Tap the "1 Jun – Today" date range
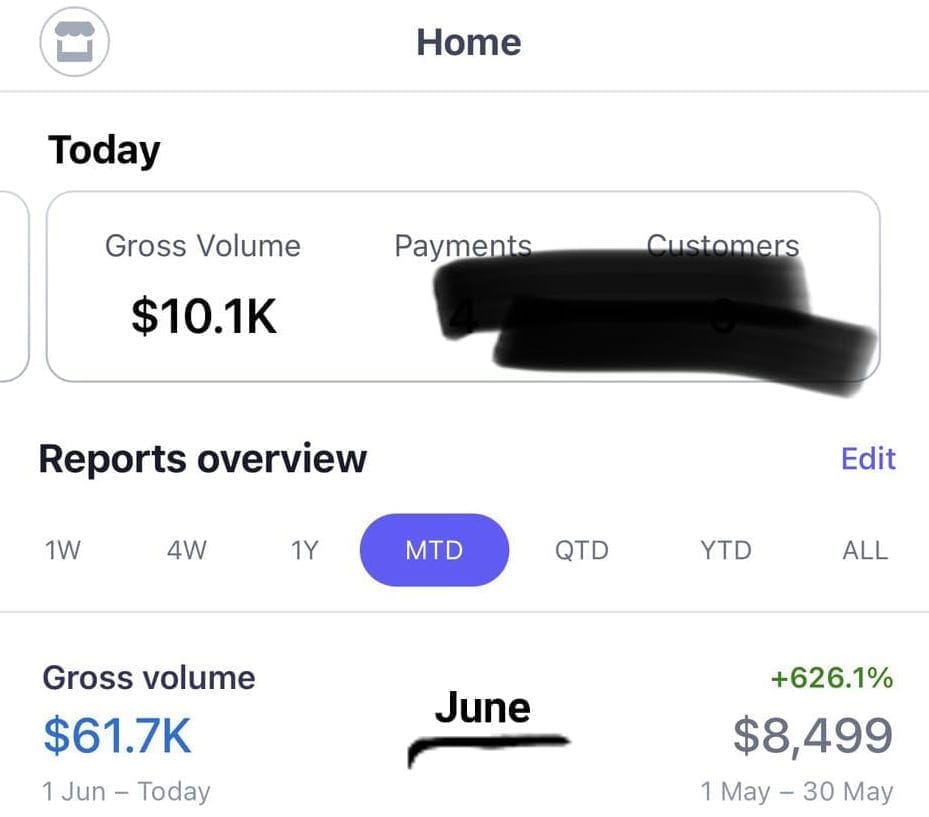Image resolution: width=929 pixels, height=817 pixels. coord(126,792)
